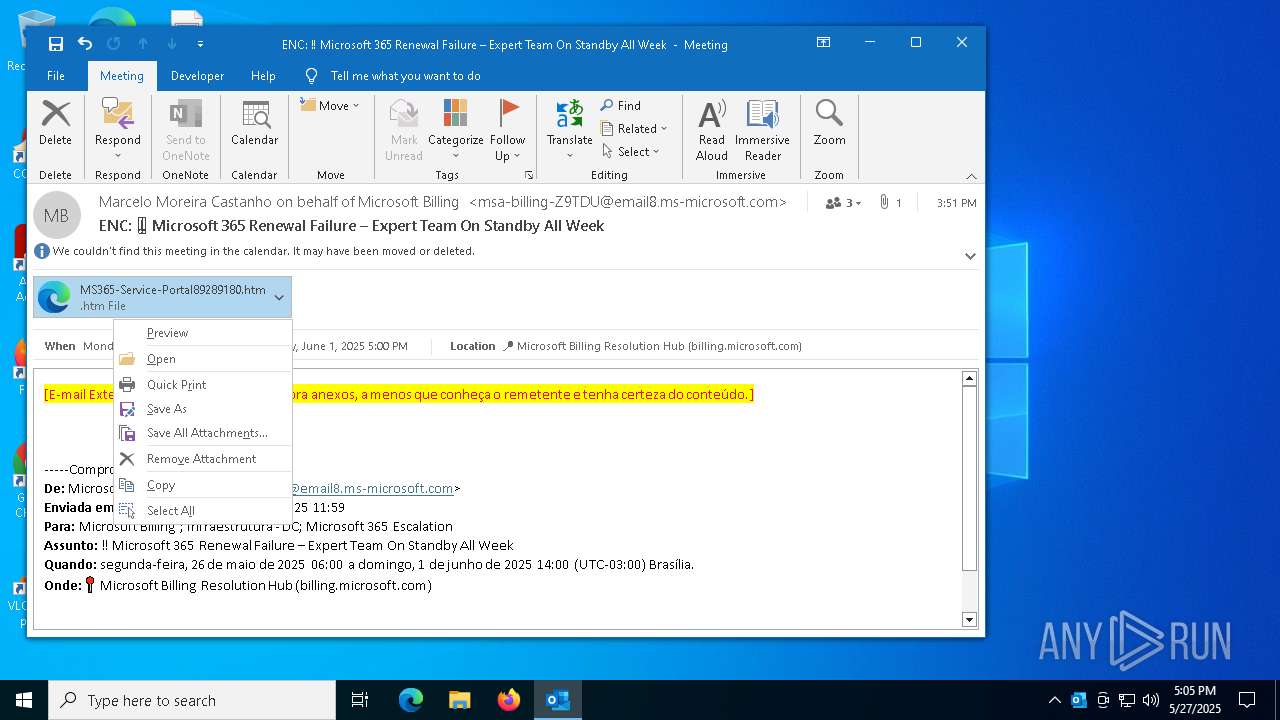Choose Save As in the context menu

[x=203, y=409]
